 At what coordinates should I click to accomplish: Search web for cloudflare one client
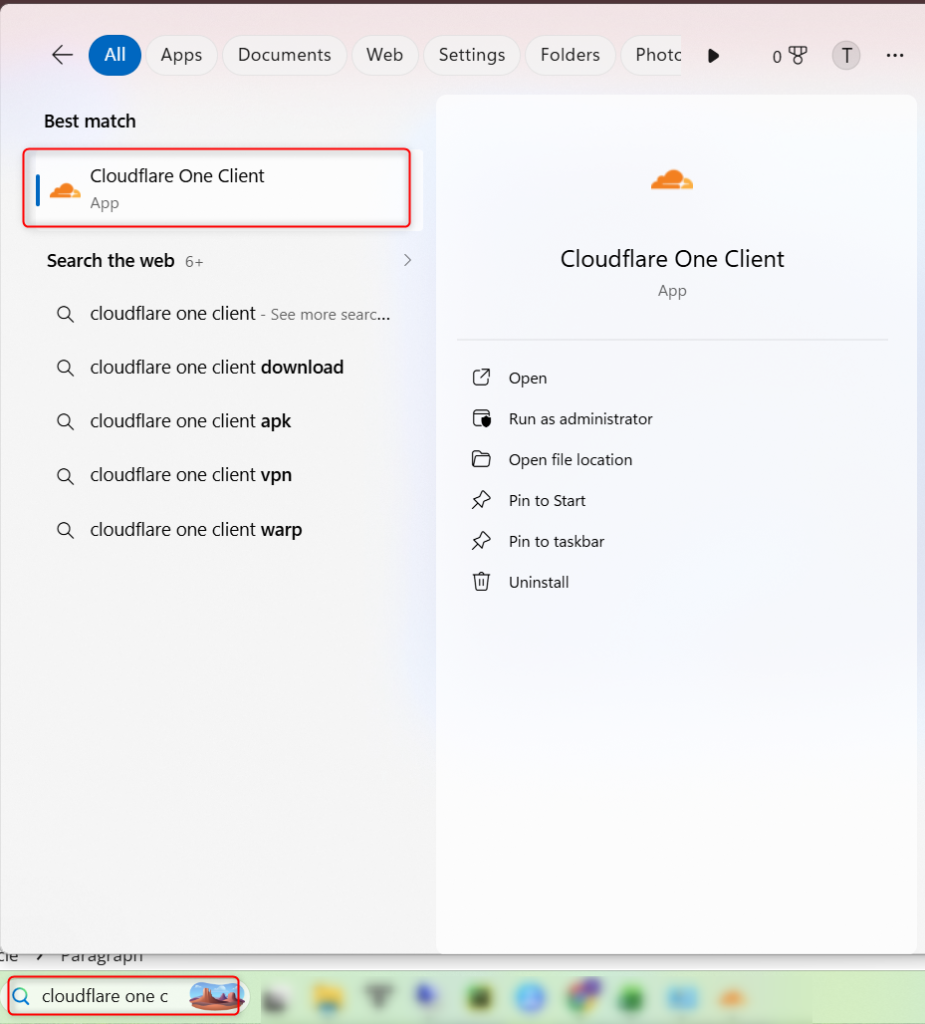click(223, 314)
